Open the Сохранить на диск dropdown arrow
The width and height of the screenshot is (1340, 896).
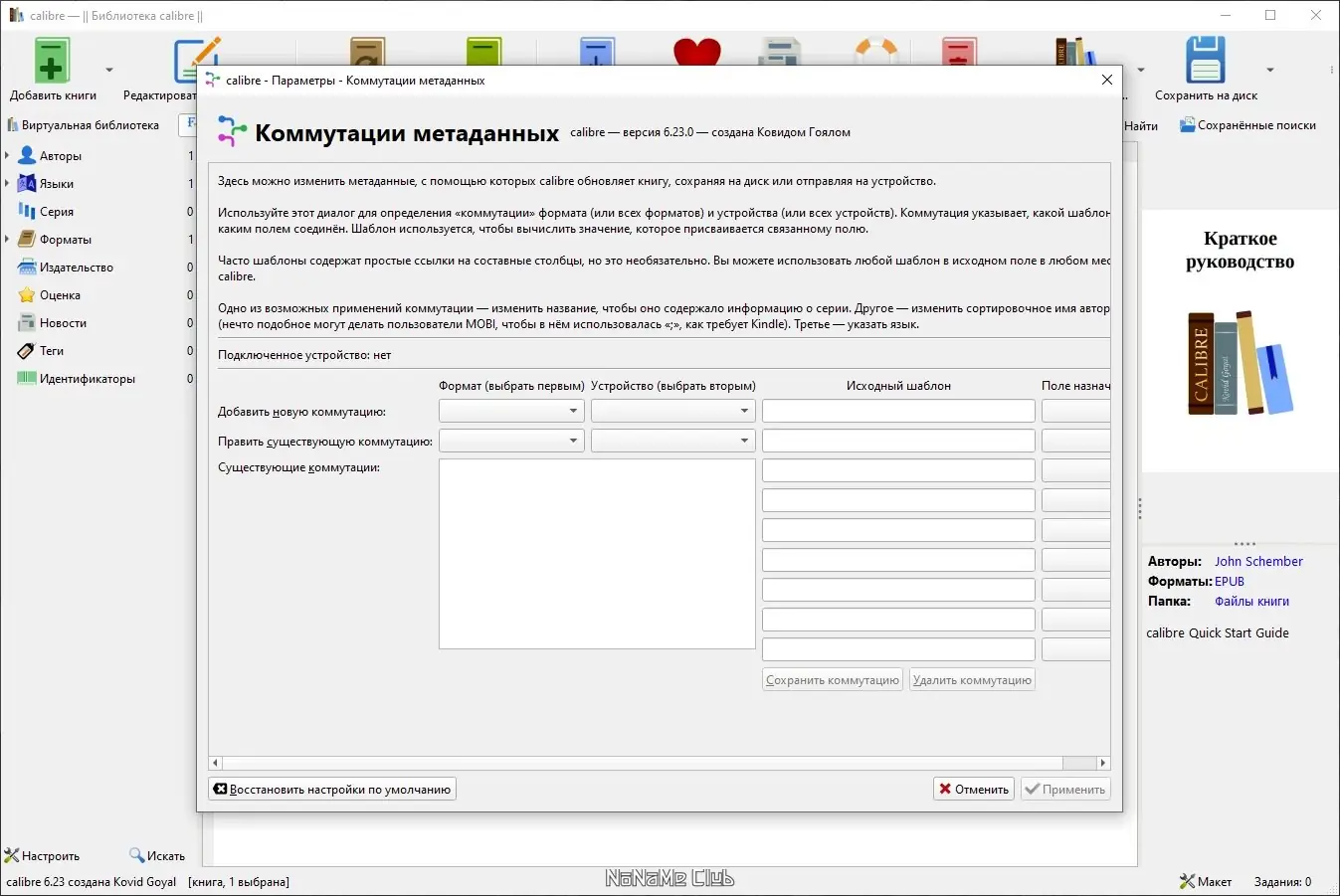pos(1270,70)
